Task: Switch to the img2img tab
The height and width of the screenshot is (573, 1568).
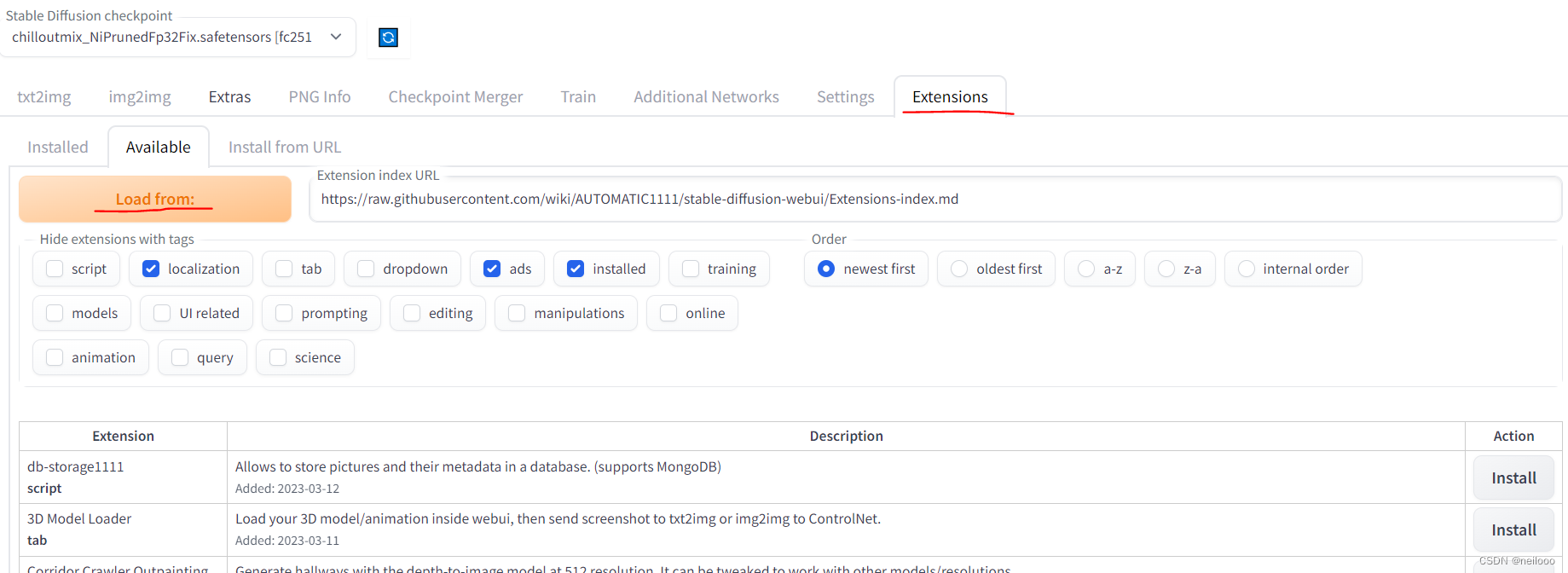Action: point(140,97)
